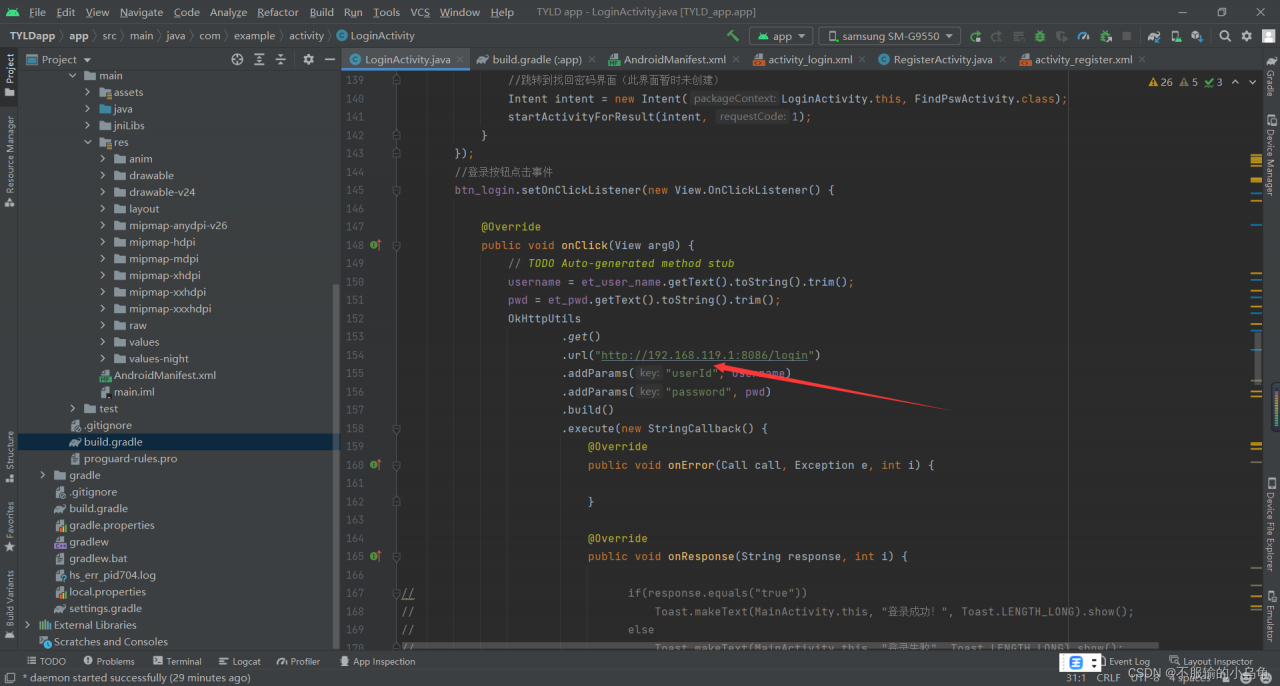Screen dimensions: 1280x686
Task: Open the VCS menu
Action: pyautogui.click(x=420, y=12)
